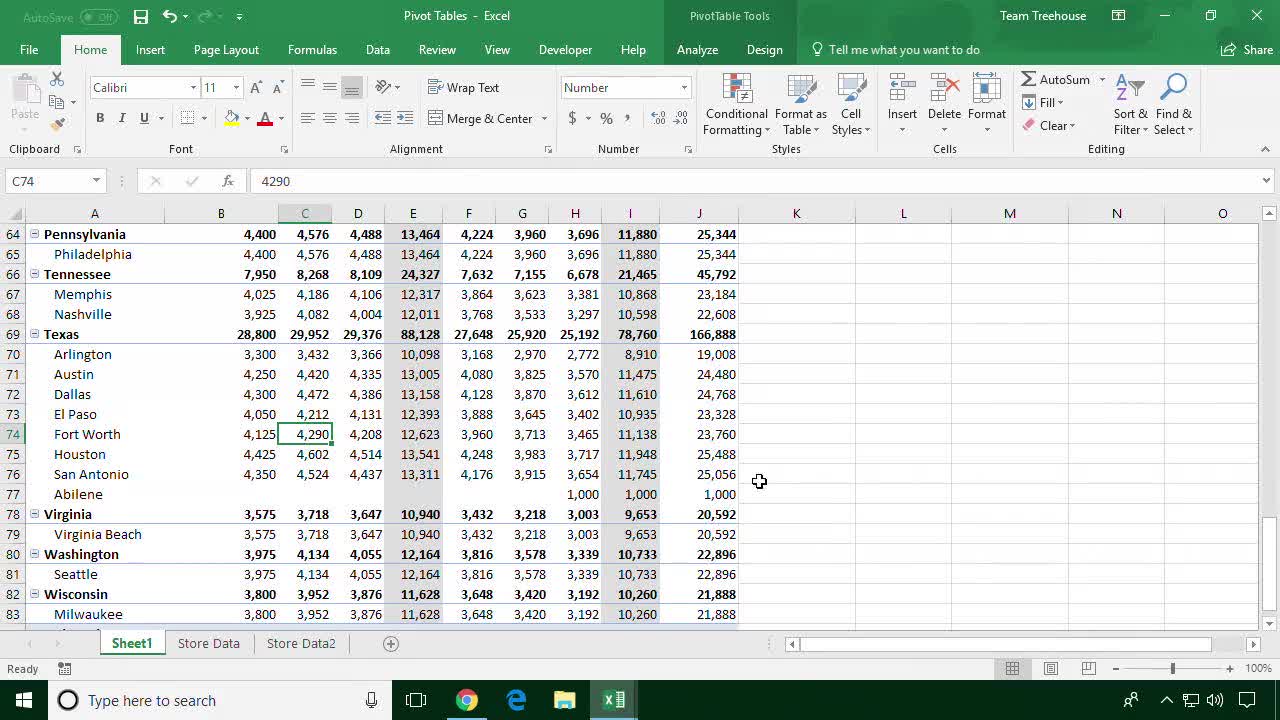Apply font color with red A icon
Screen dimensions: 1280x720
coord(265,118)
